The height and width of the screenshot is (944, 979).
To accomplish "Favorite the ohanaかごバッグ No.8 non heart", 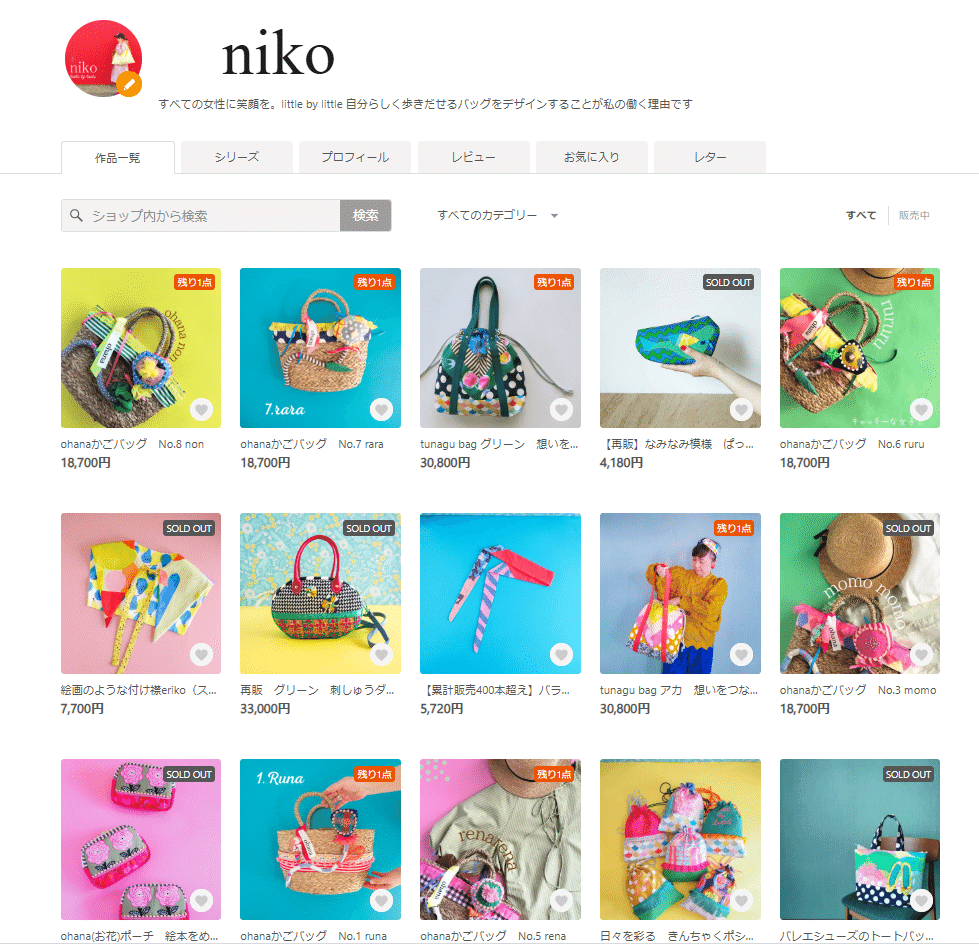I will tap(201, 410).
